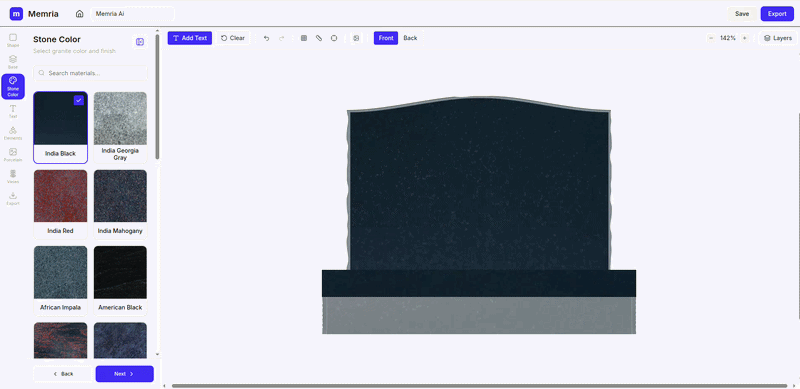Image resolution: width=800 pixels, height=389 pixels.
Task: Select the Stone Color sidebar item
Action: (x=13, y=86)
